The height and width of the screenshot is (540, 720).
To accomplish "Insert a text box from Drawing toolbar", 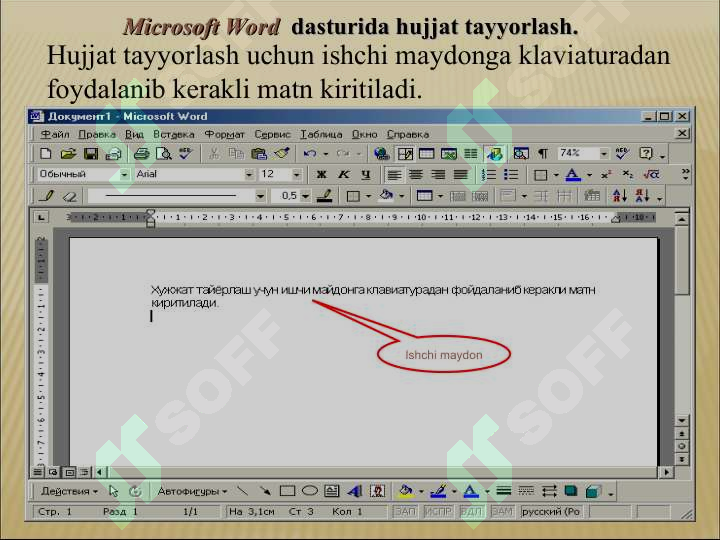I will (332, 491).
